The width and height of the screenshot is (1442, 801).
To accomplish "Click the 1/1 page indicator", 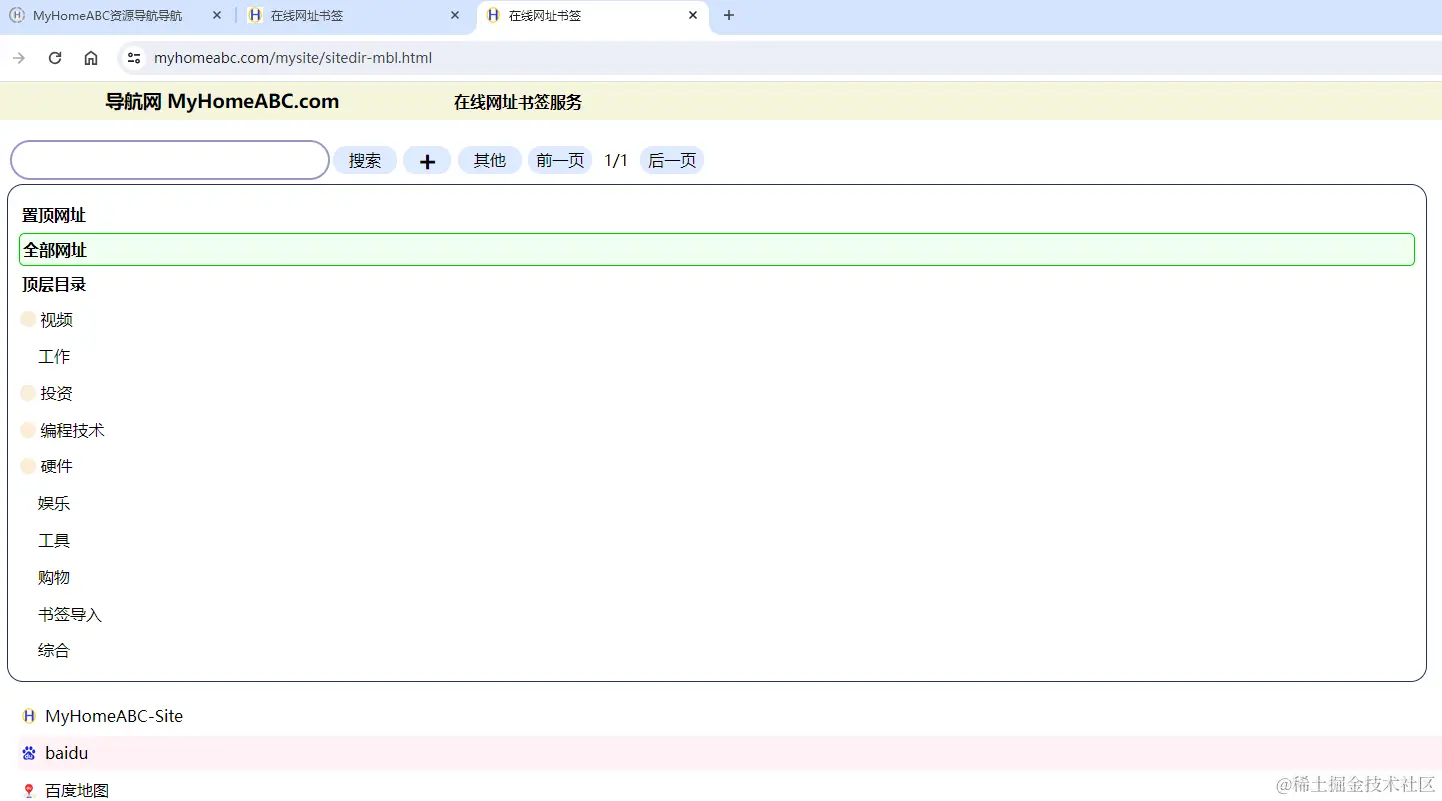I will click(x=616, y=160).
